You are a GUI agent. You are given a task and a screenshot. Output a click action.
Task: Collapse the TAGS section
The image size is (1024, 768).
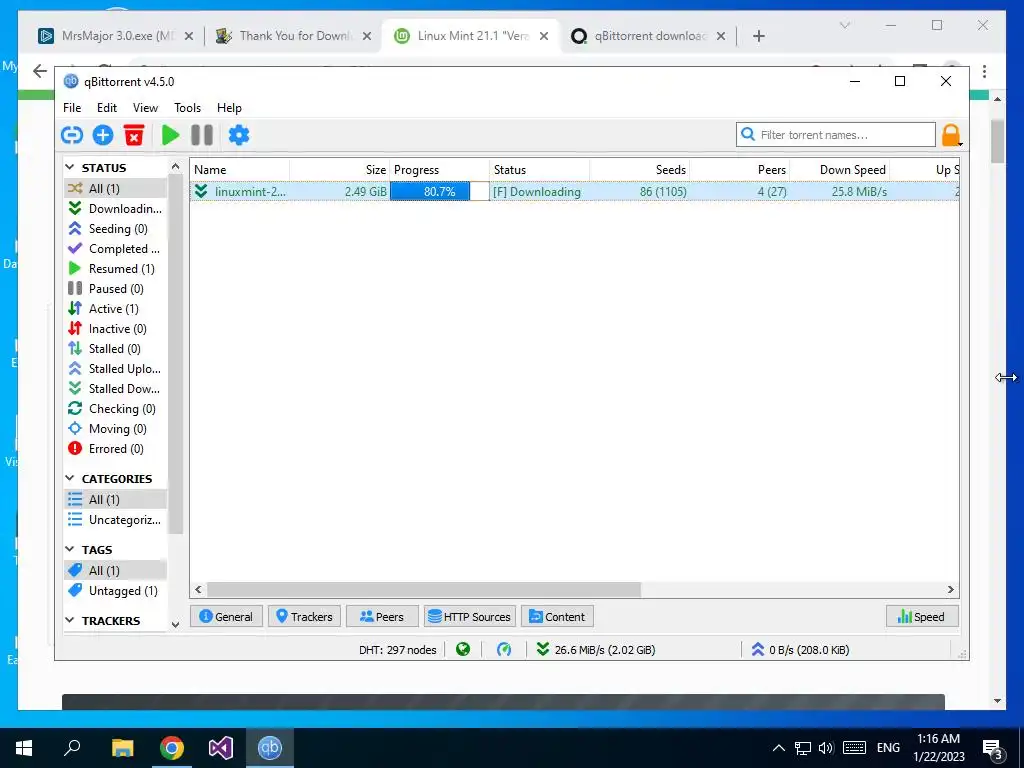[70, 550]
